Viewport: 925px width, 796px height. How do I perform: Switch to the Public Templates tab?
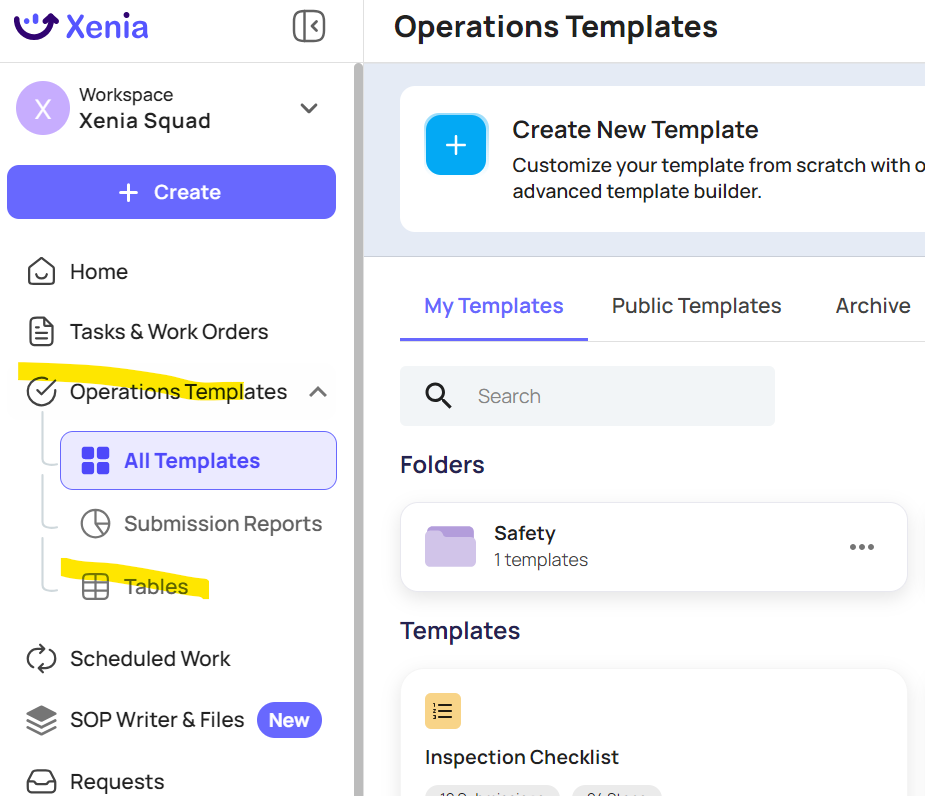pyautogui.click(x=696, y=306)
